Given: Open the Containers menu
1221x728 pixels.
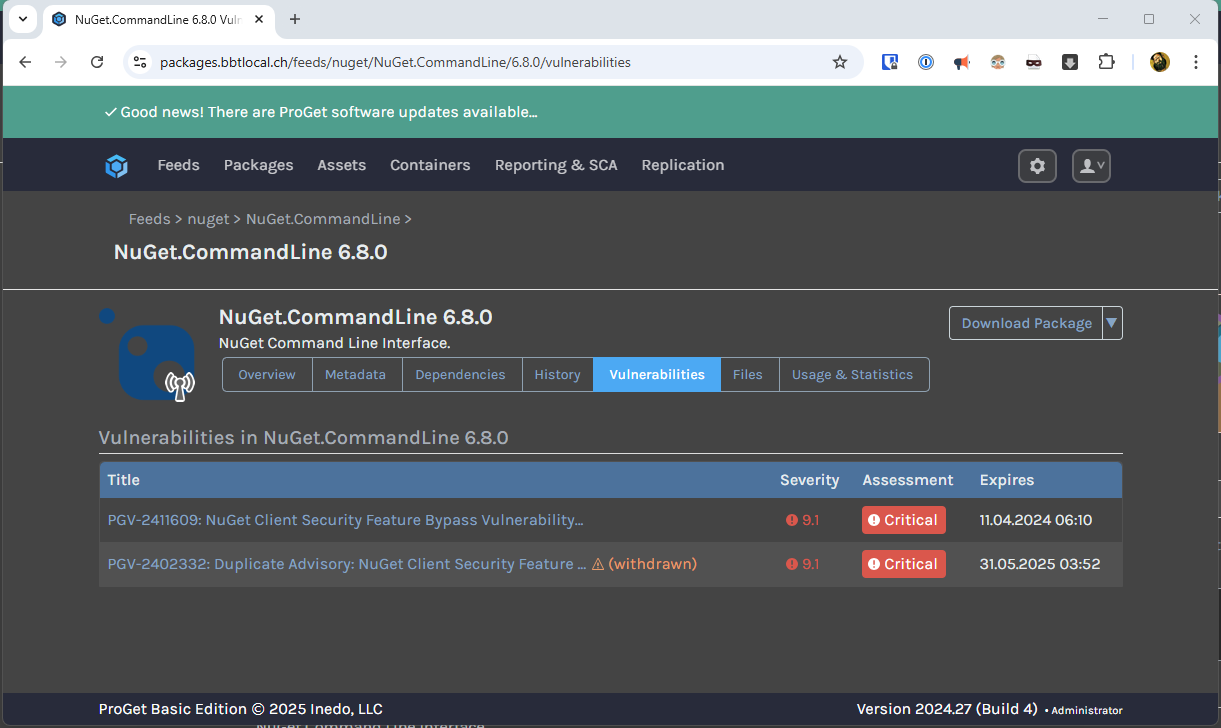Looking at the screenshot, I should (x=430, y=165).
